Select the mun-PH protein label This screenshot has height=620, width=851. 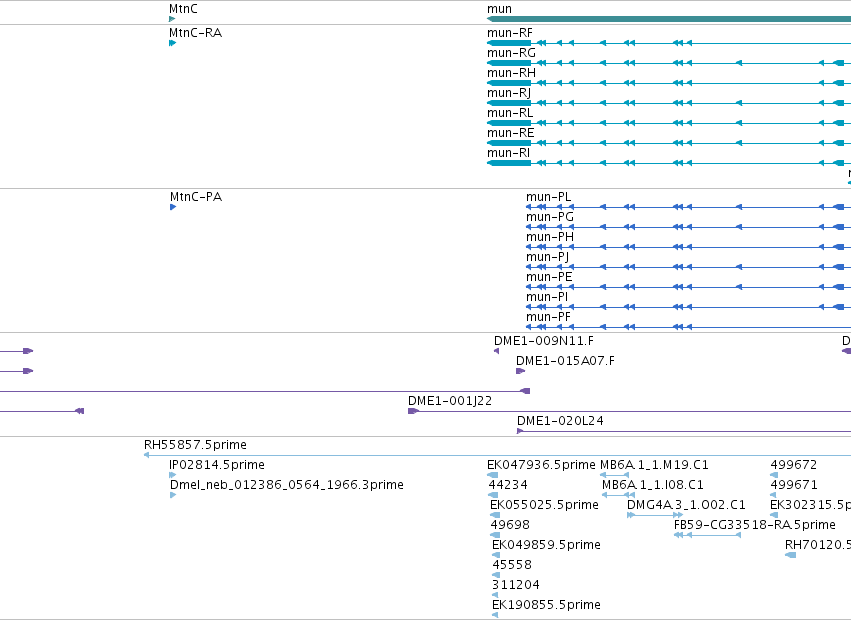550,237
